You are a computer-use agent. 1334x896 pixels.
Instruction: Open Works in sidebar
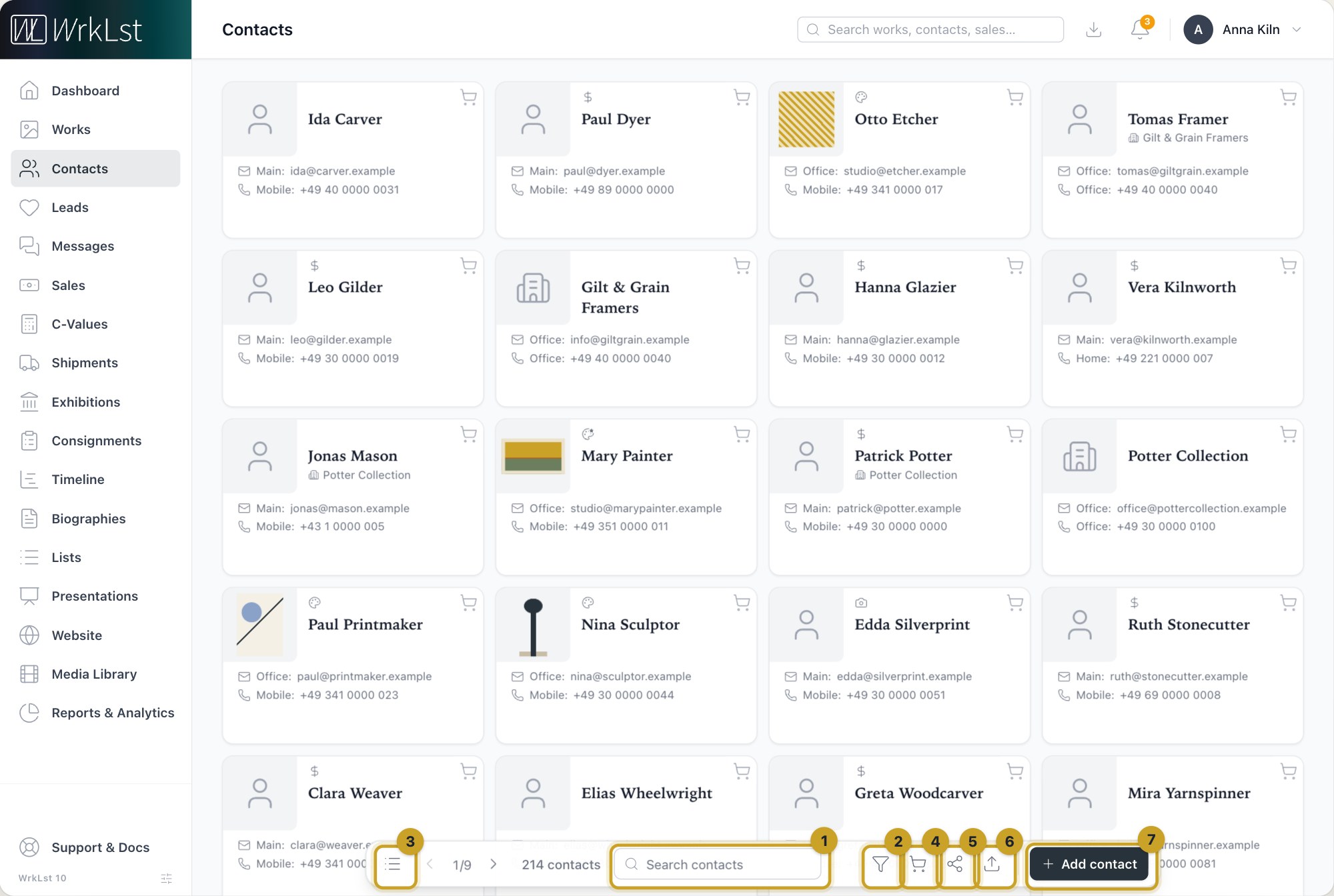point(95,129)
